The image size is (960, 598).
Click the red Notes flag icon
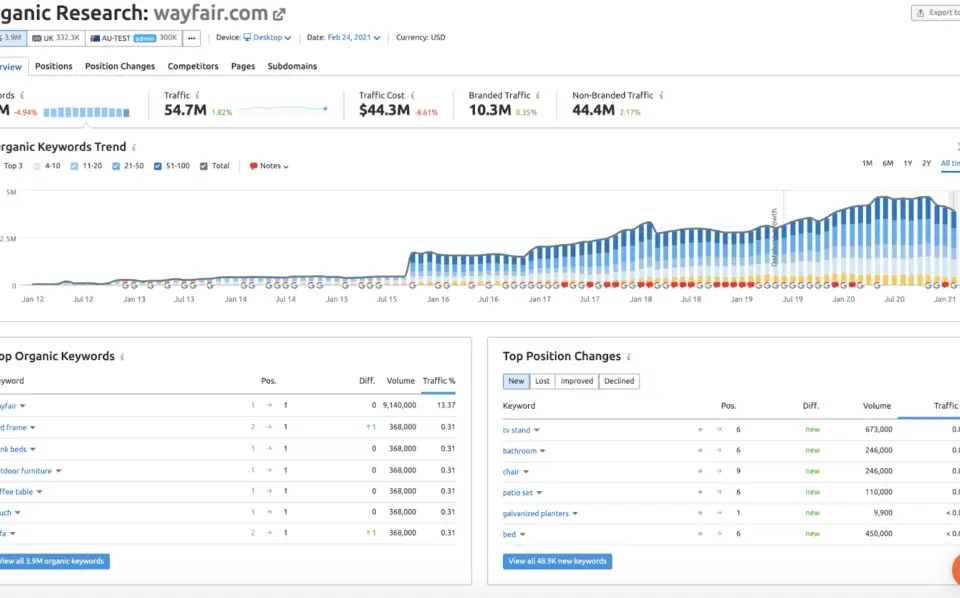253,166
